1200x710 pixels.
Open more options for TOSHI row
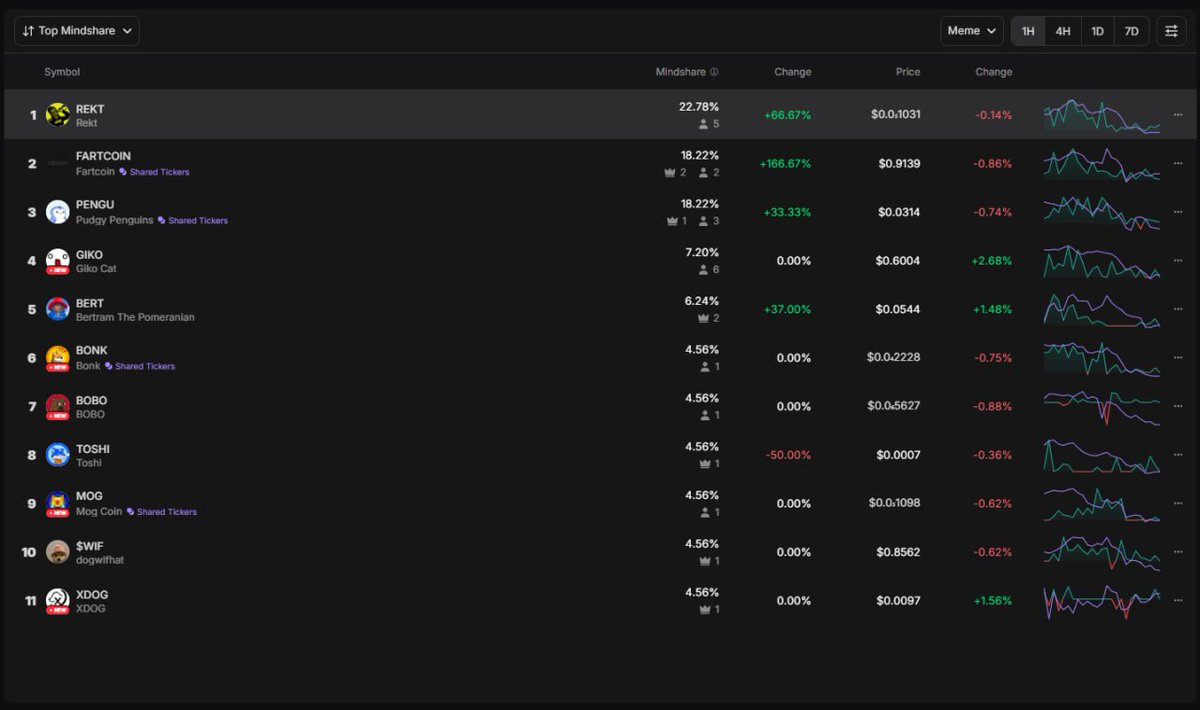pyautogui.click(x=1177, y=455)
